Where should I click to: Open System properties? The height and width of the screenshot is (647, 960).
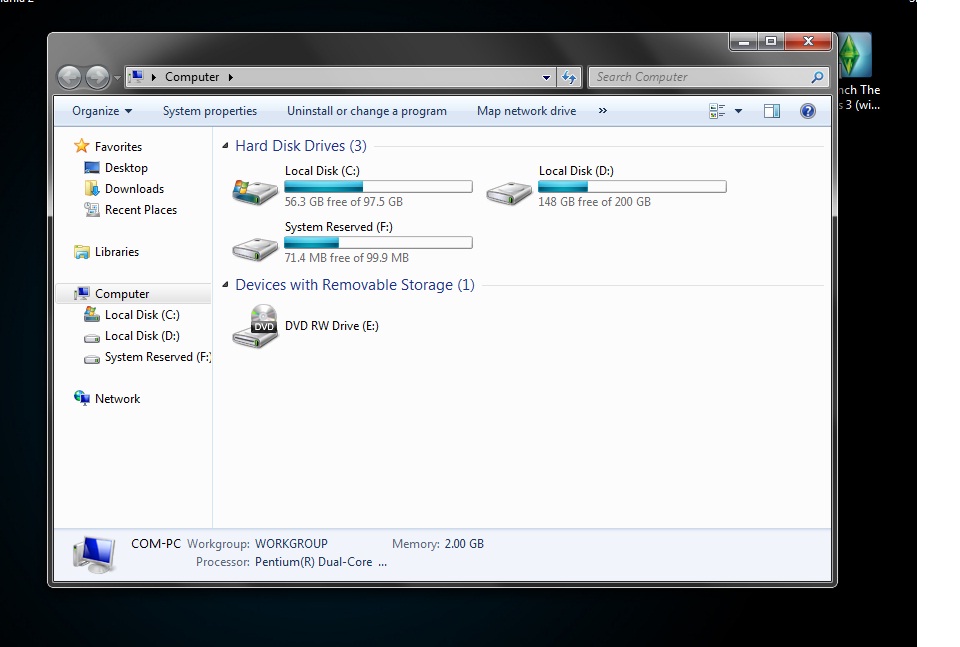[209, 111]
